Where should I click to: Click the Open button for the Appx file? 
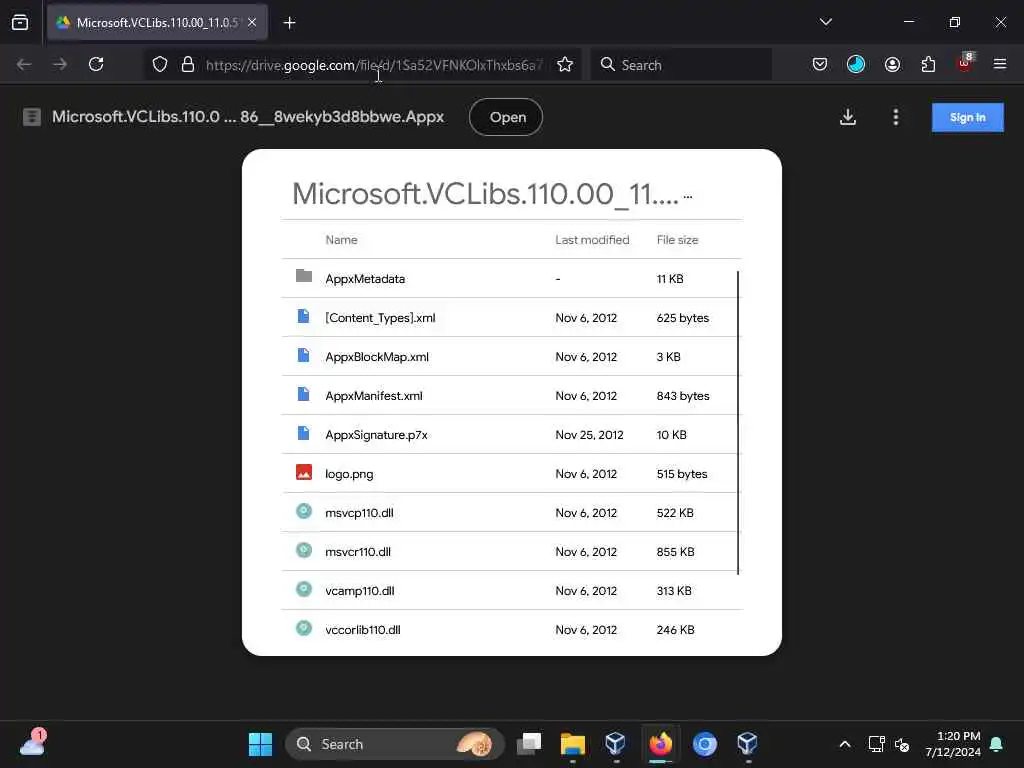[506, 117]
